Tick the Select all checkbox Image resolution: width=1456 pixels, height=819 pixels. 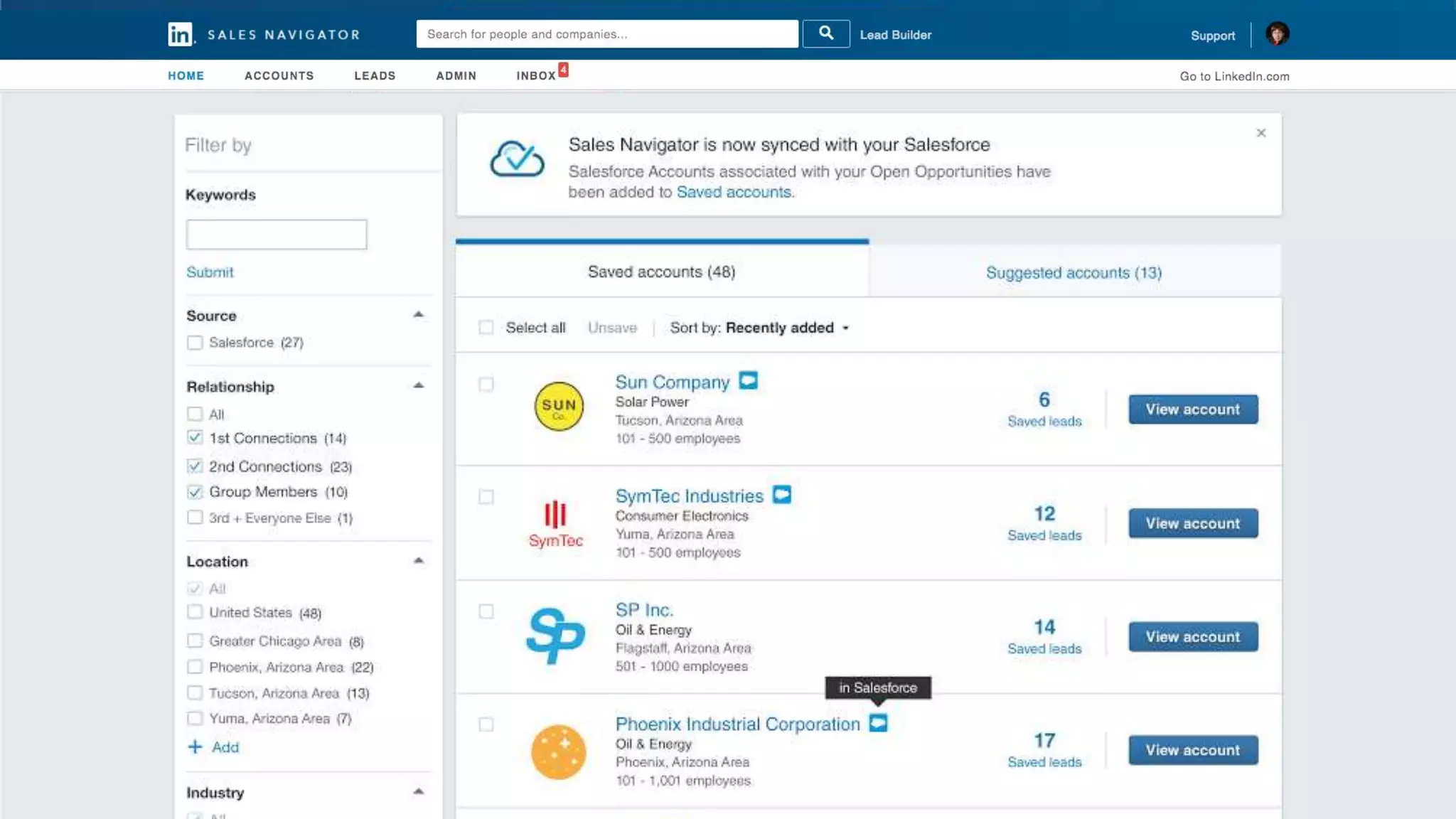[486, 327]
